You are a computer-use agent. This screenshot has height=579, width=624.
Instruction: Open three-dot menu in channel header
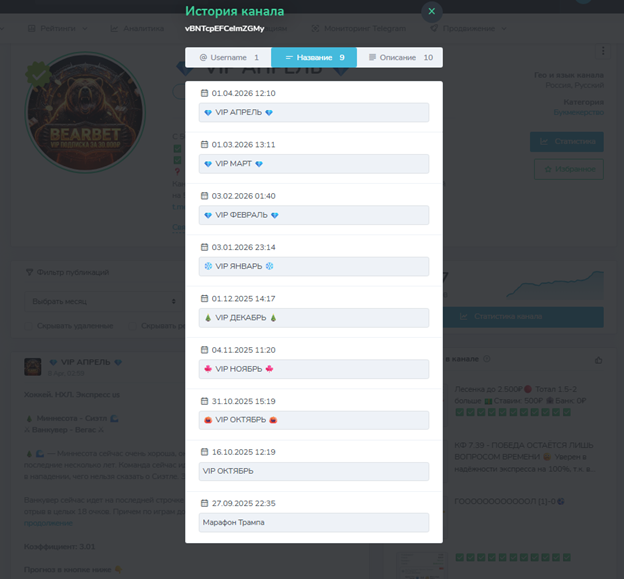click(x=603, y=51)
